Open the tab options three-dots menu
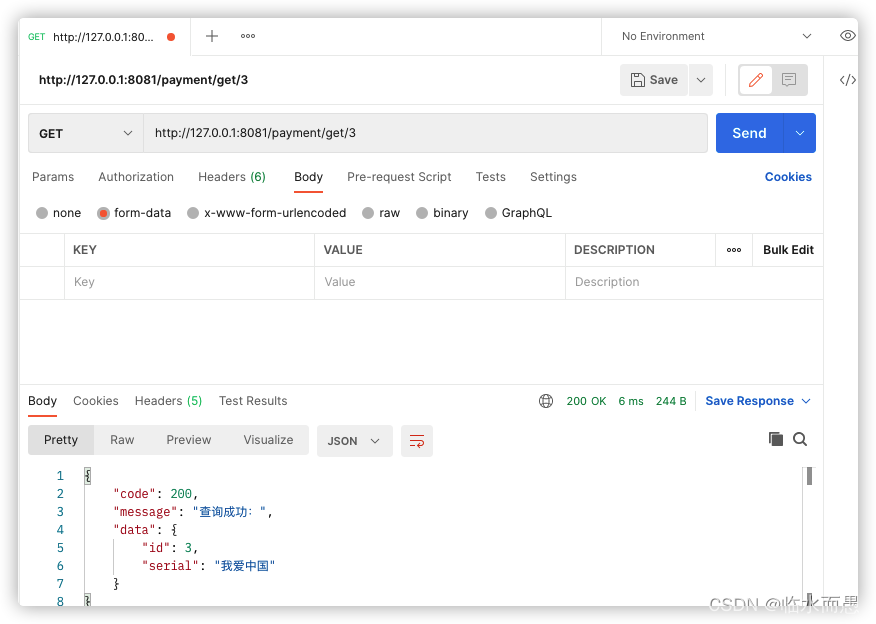 coord(247,36)
